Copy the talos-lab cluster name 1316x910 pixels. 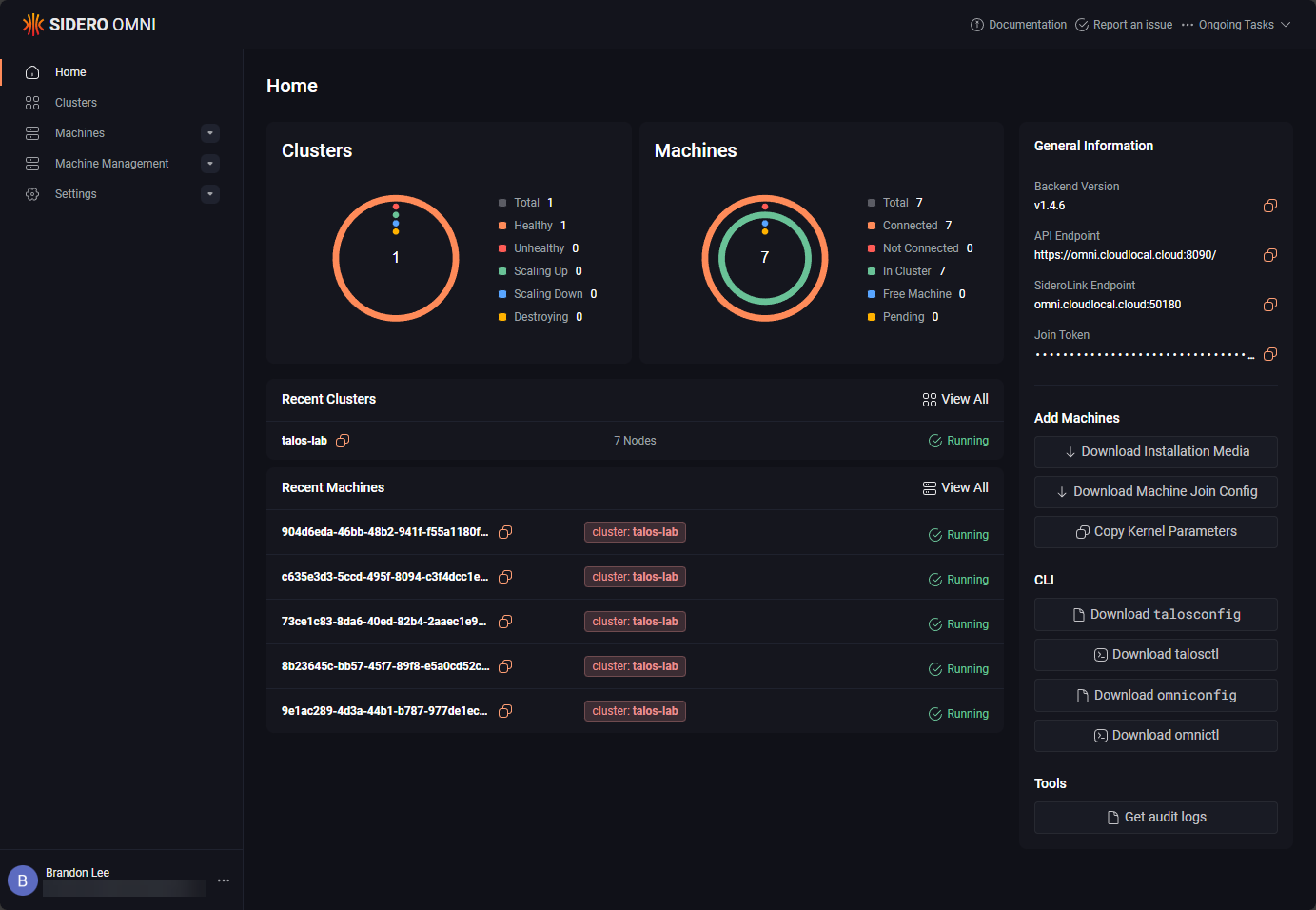pos(343,441)
